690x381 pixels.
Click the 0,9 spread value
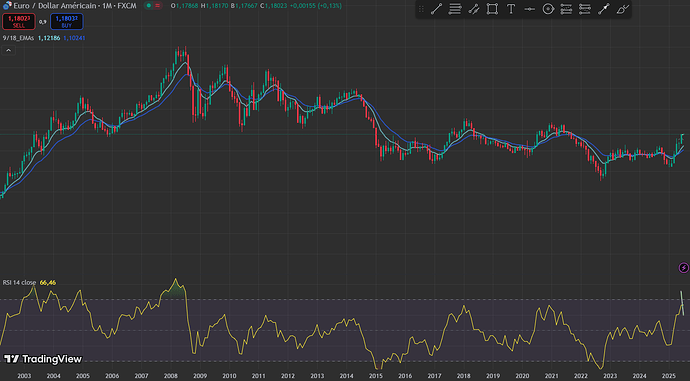(x=43, y=22)
